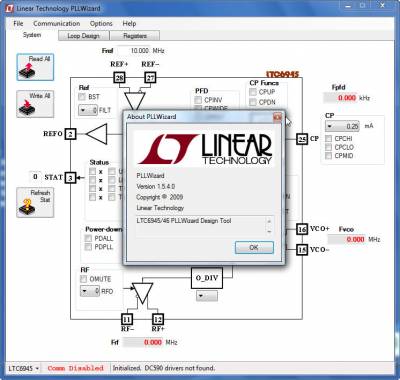Enable the BST checkbox
Image resolution: width=400 pixels, height=380 pixels.
click(x=82, y=97)
